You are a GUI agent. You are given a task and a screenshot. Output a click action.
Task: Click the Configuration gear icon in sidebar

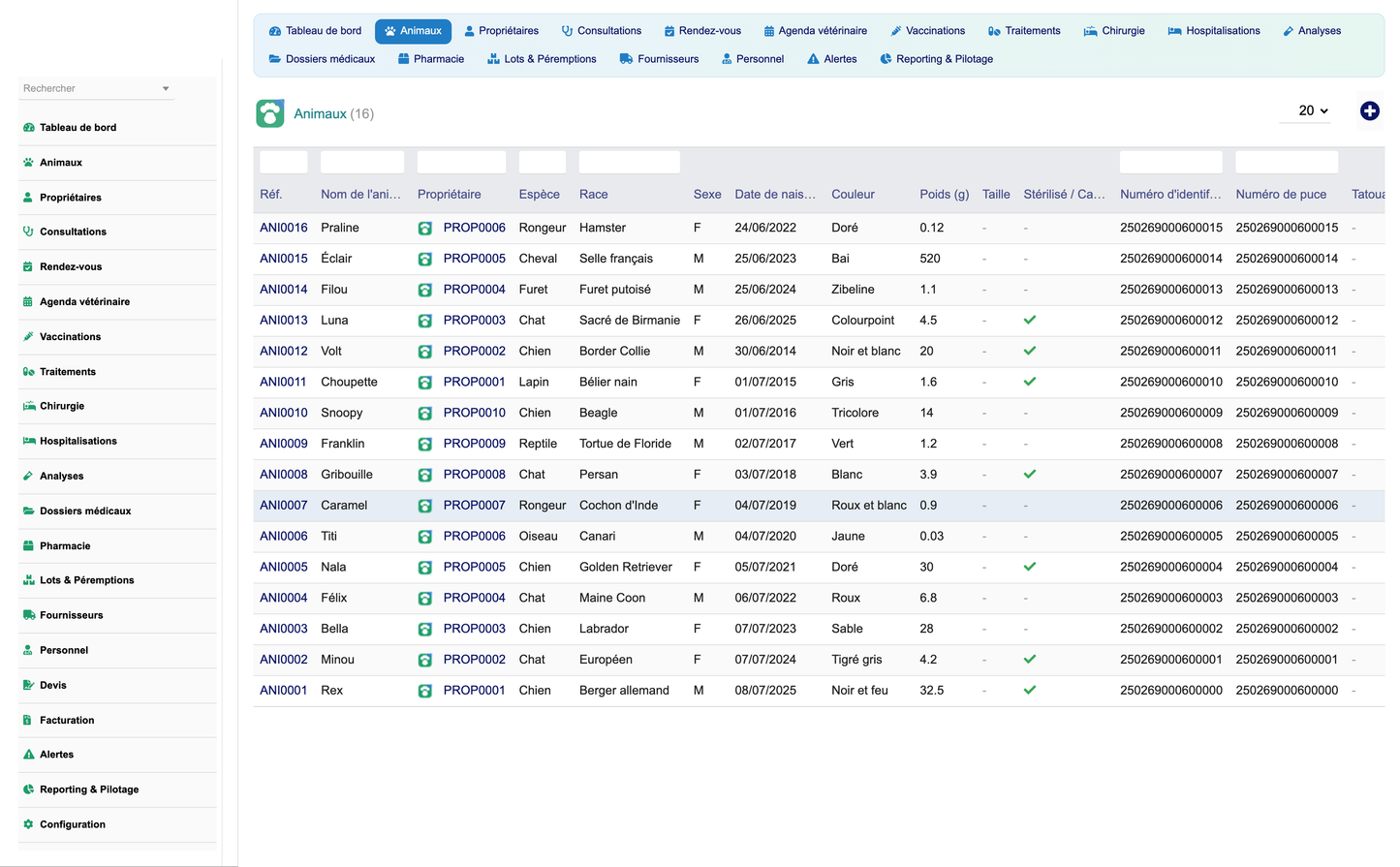click(28, 824)
